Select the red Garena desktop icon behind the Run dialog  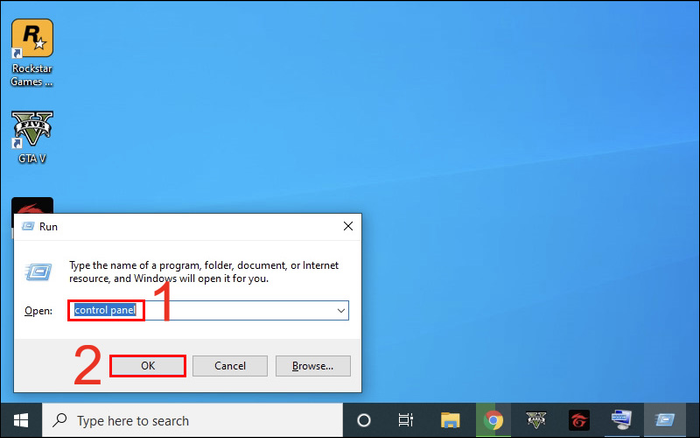click(32, 205)
